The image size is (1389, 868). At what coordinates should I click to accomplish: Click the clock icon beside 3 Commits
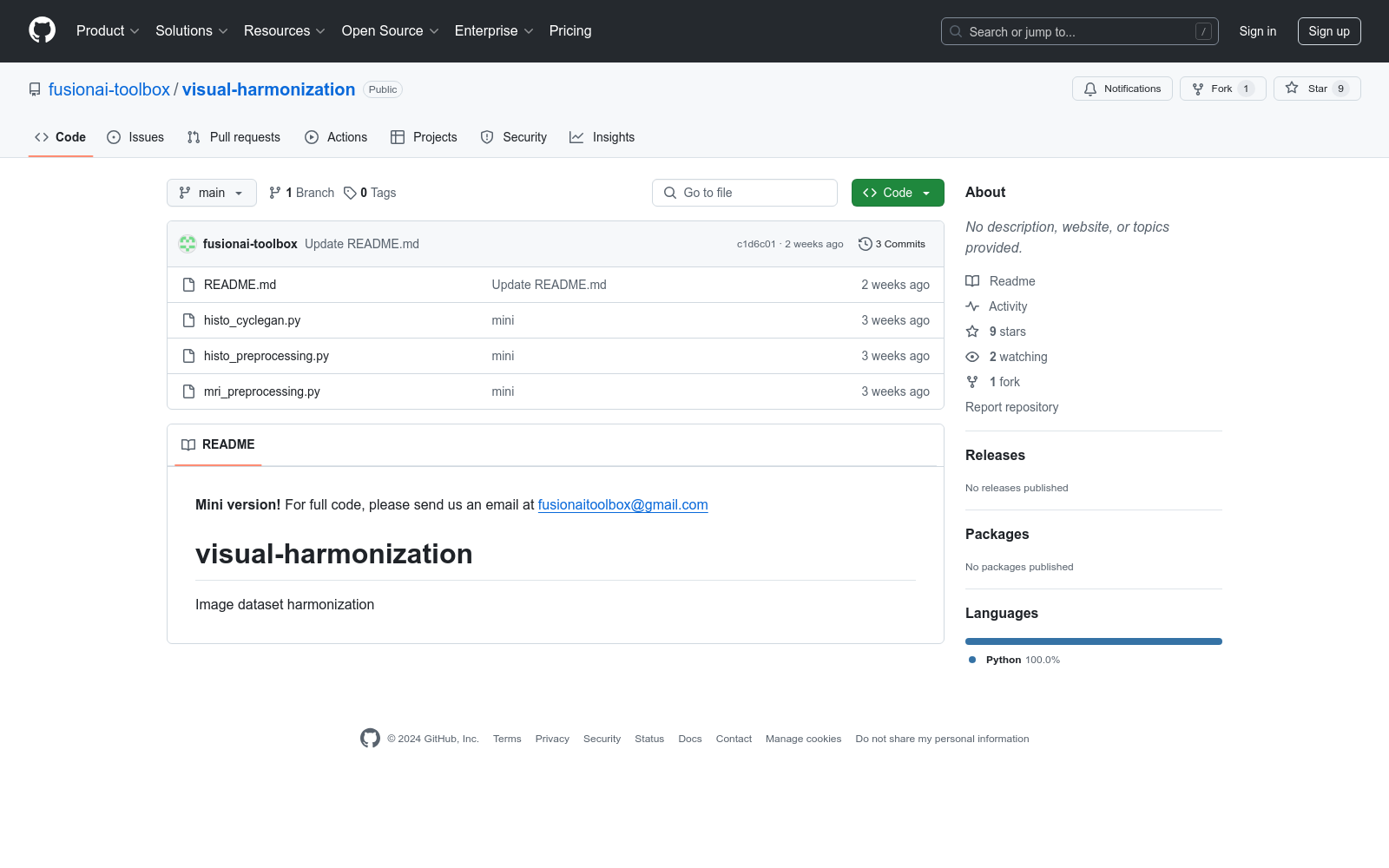[865, 244]
